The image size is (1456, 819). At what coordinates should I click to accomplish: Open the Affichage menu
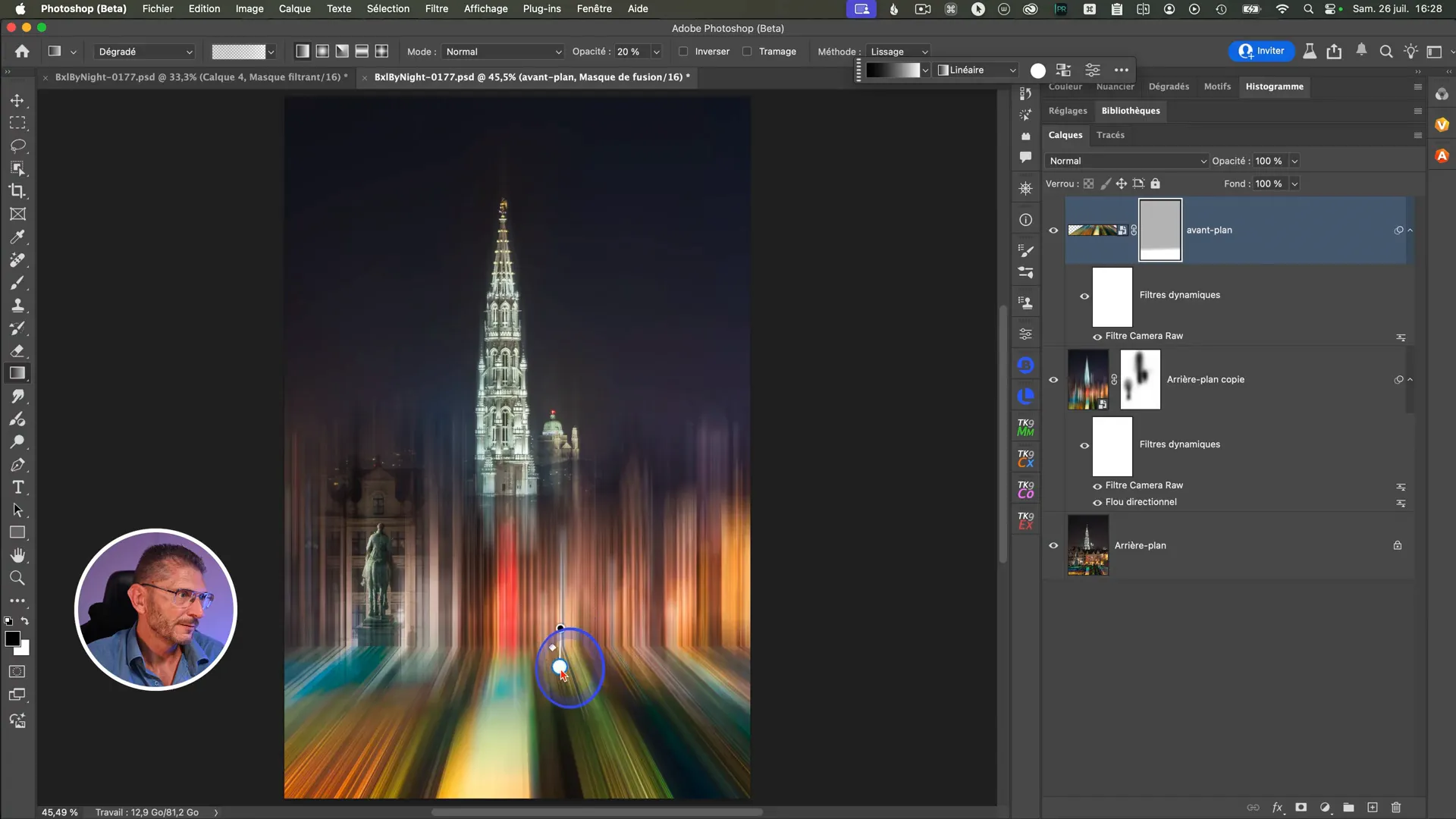pos(485,8)
